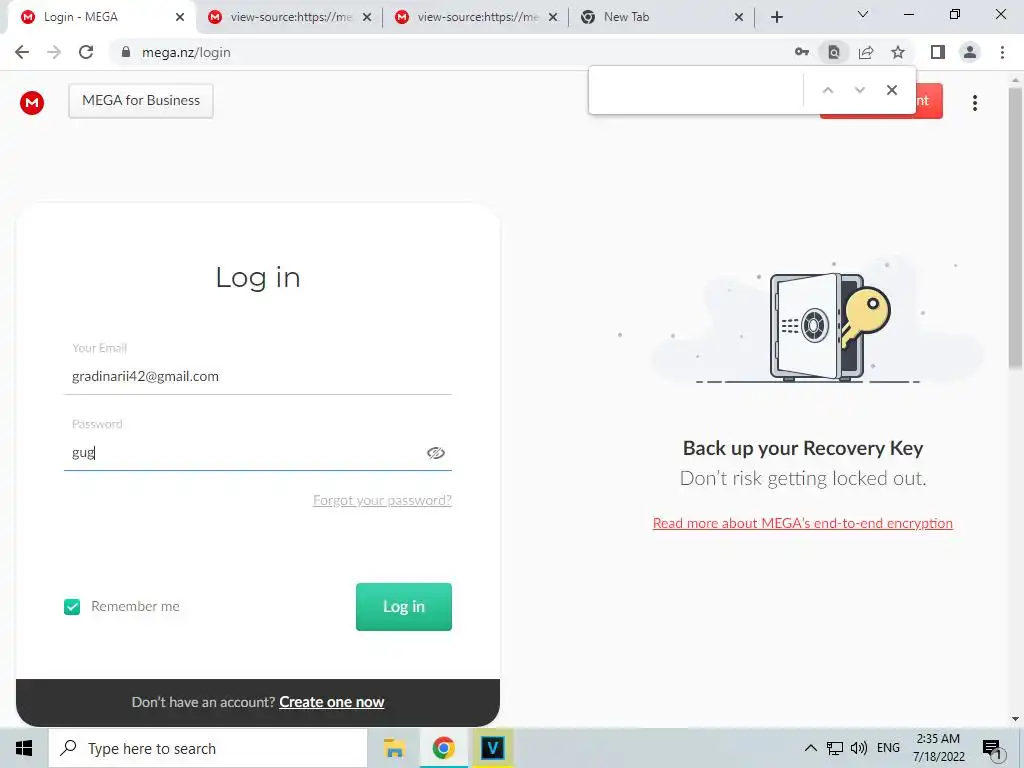Show hidden system tray icons
The height and width of the screenshot is (768, 1024).
[810, 748]
